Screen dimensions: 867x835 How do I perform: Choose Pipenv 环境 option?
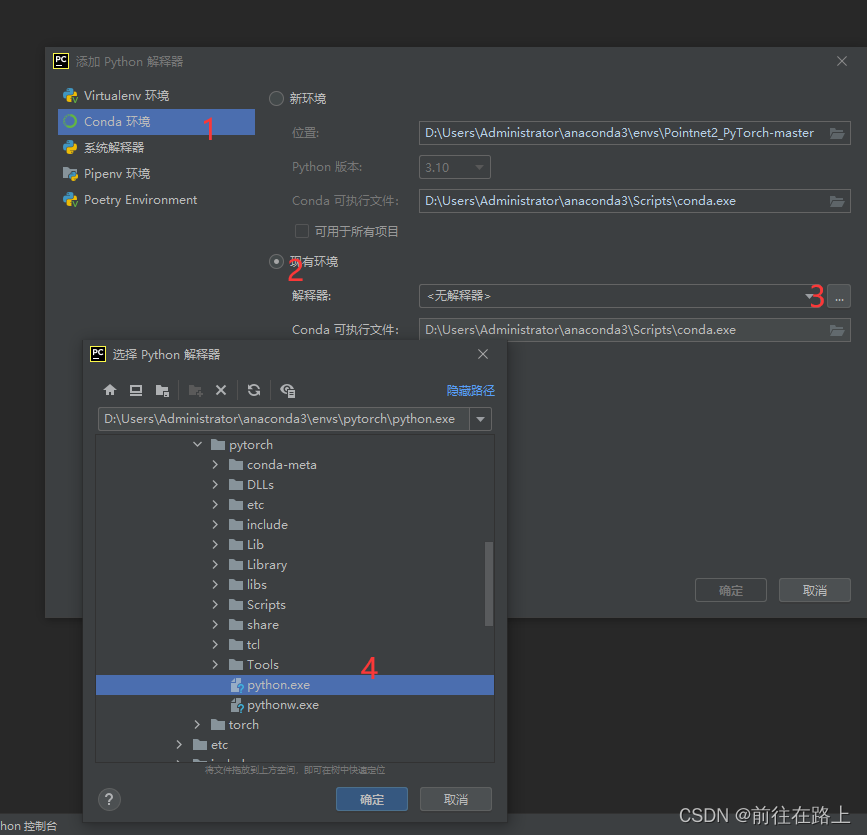tap(118, 173)
